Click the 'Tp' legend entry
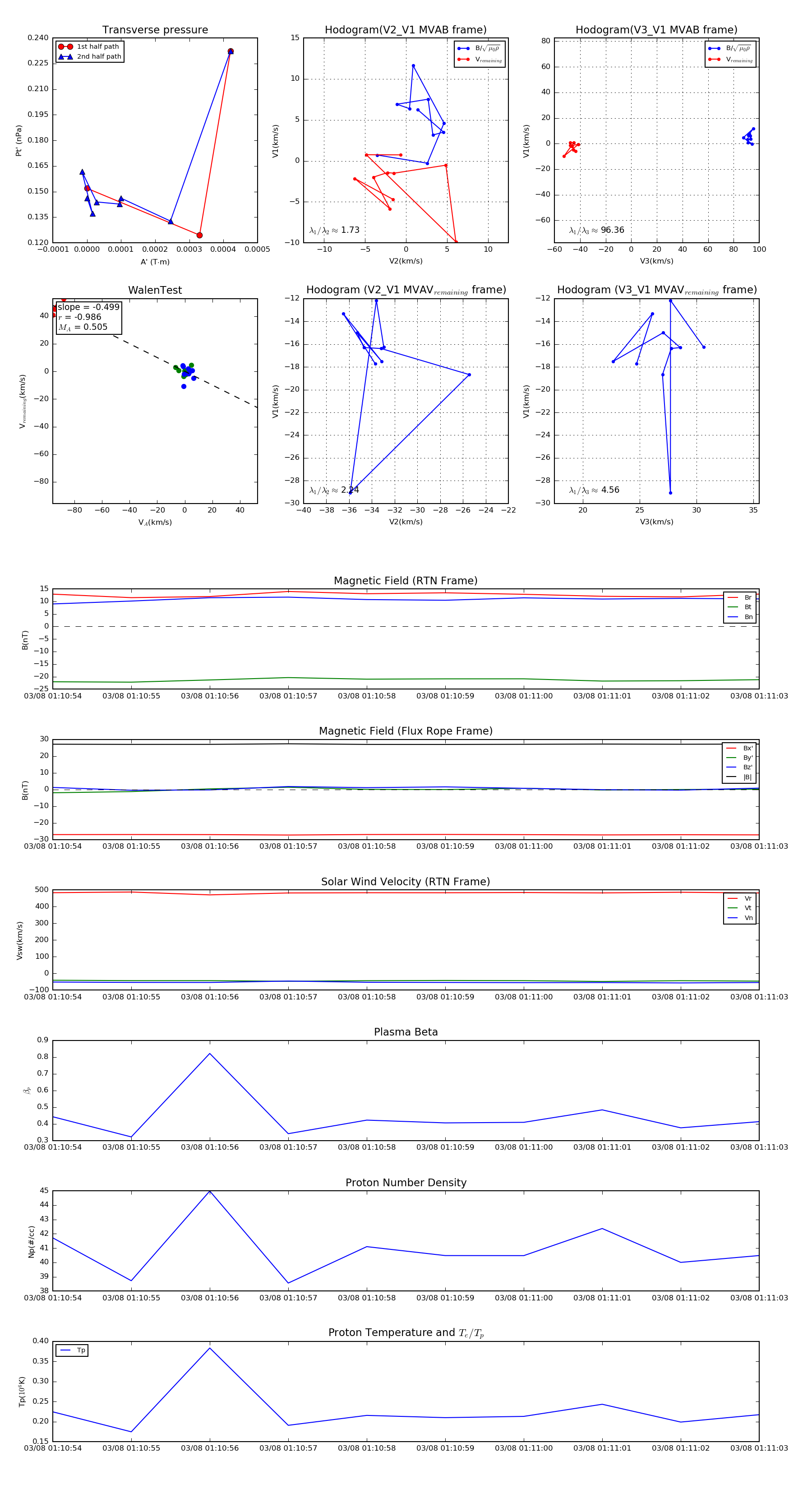This screenshot has width=812, height=1489. click(x=73, y=1350)
